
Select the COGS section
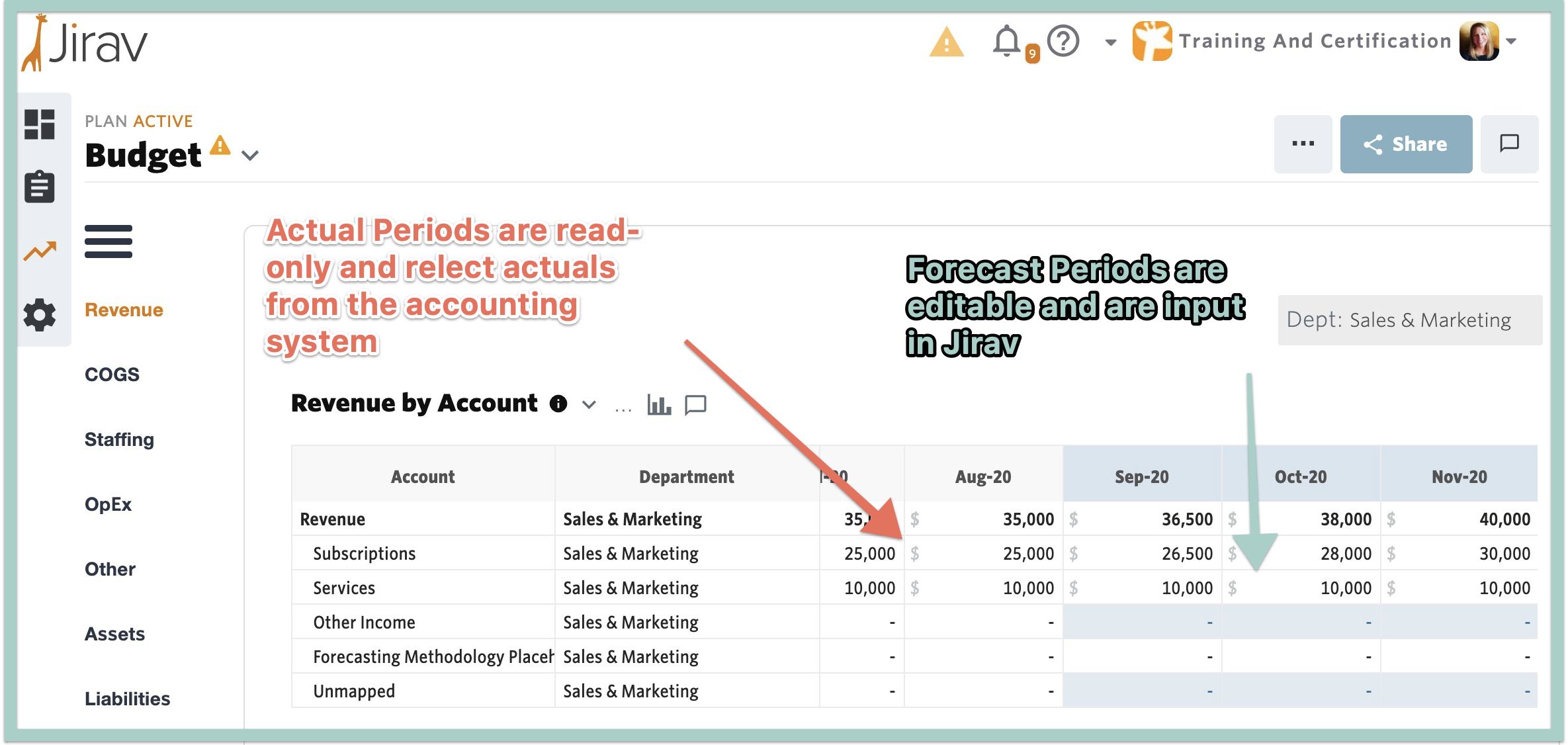112,374
